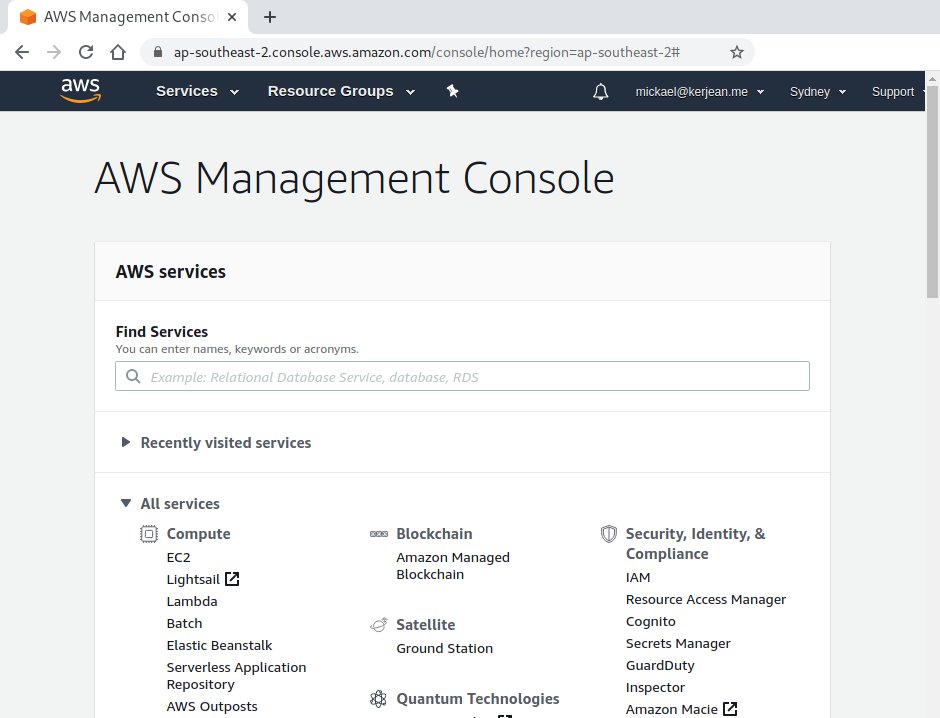
Task: Open the Lambda service
Action: pos(192,601)
